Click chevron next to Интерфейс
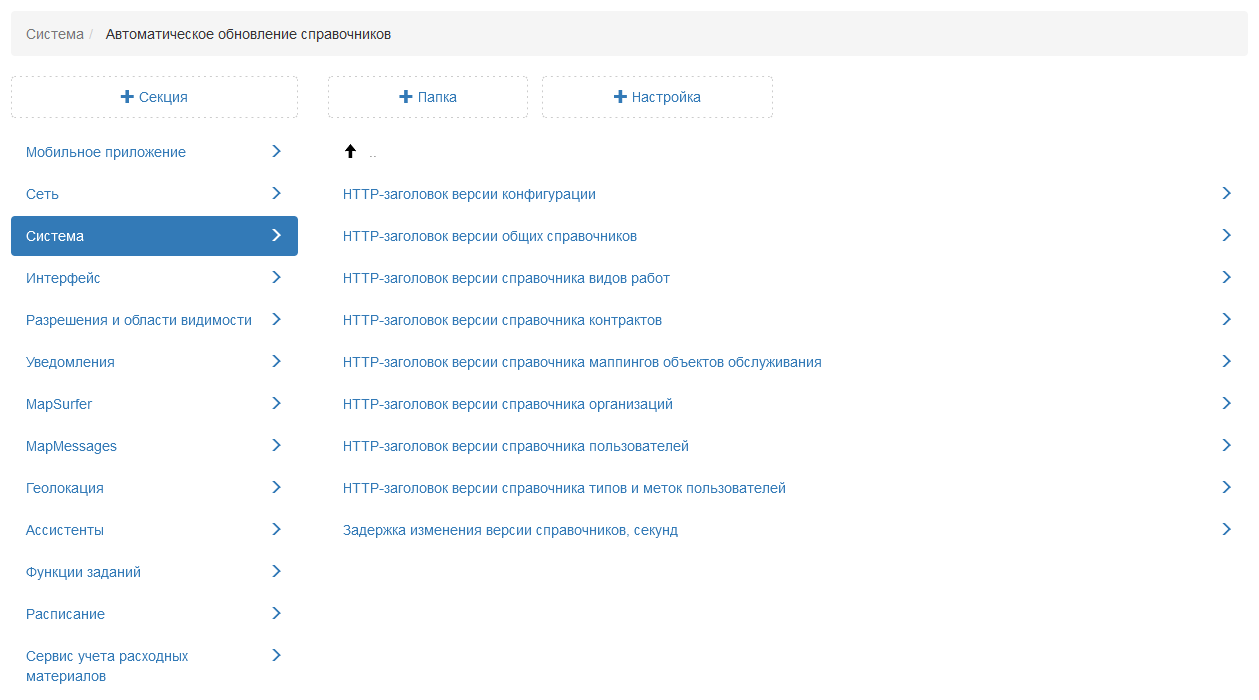Image resolution: width=1259 pixels, height=700 pixels. pyautogui.click(x=277, y=277)
